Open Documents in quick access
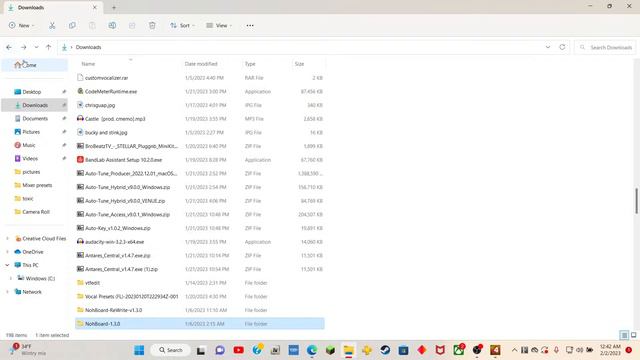The image size is (640, 360). (35, 118)
